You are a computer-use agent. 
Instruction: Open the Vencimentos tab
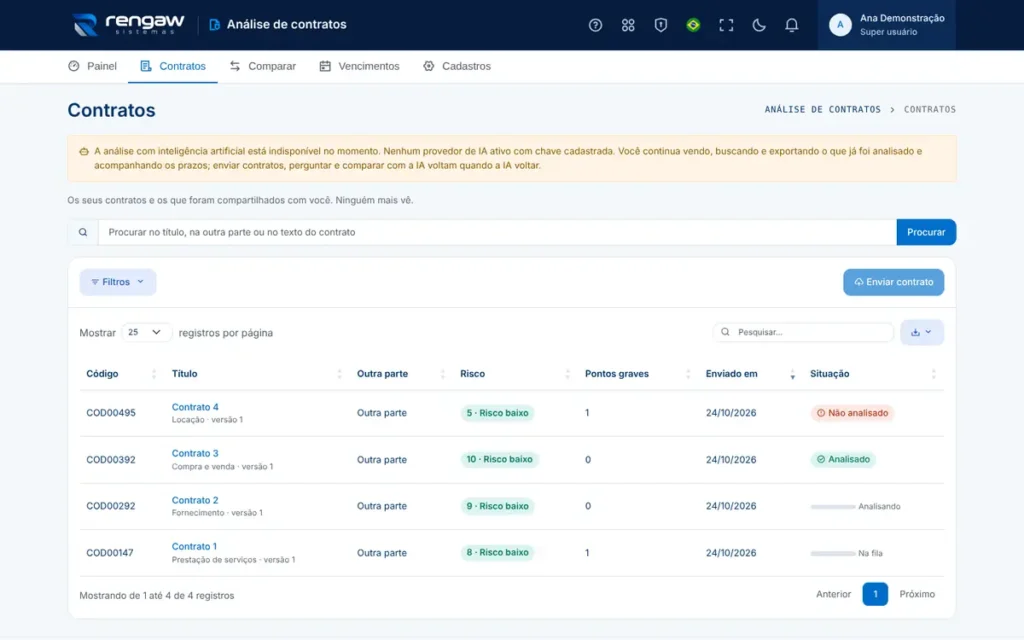pos(359,66)
